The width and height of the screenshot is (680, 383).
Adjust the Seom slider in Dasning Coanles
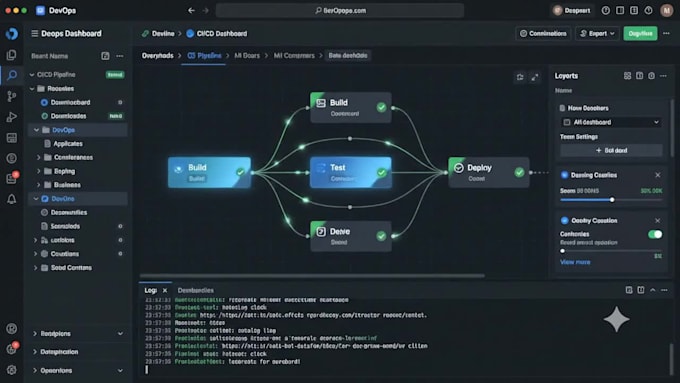click(612, 200)
